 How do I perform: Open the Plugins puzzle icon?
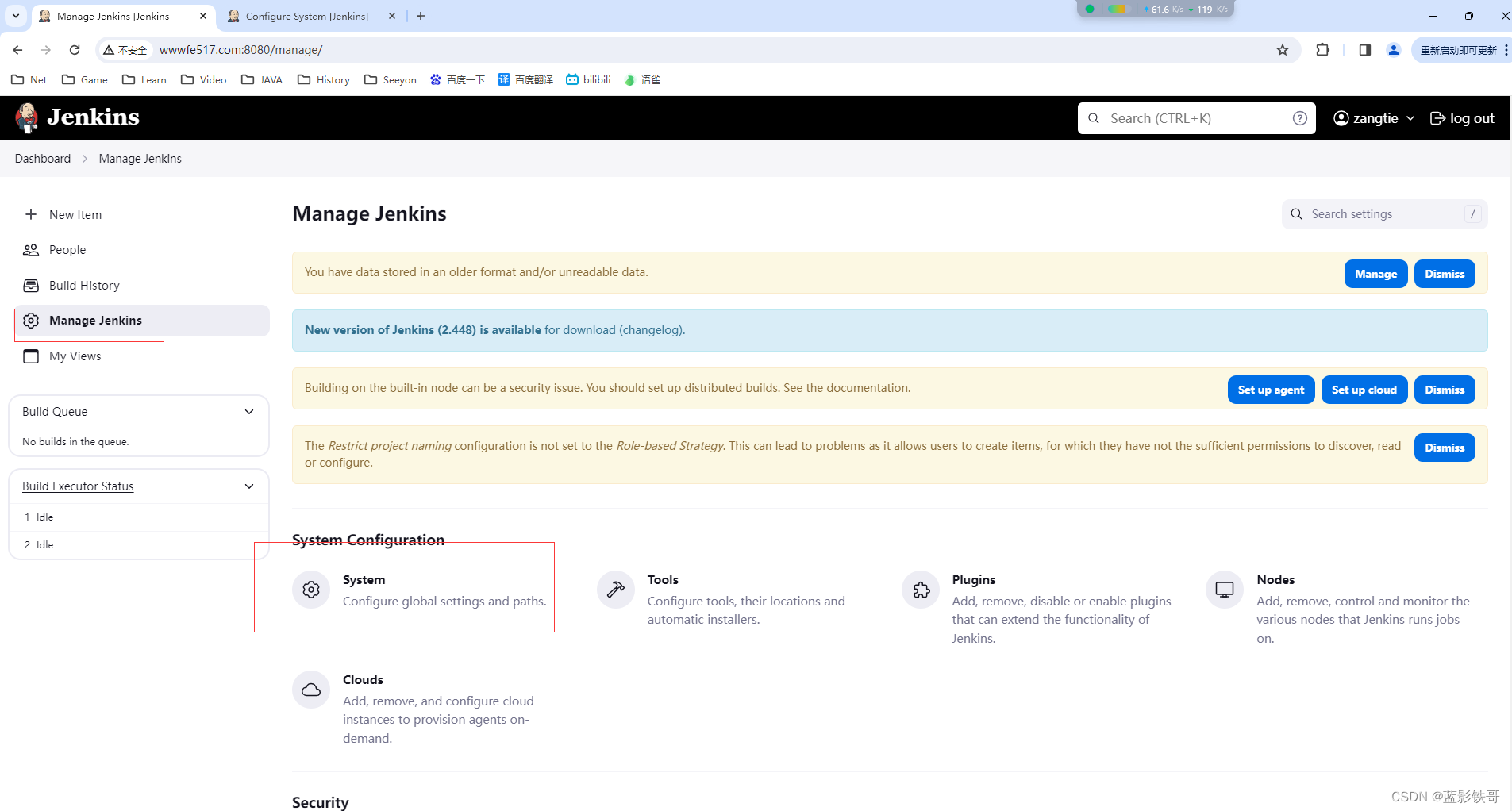(x=921, y=590)
